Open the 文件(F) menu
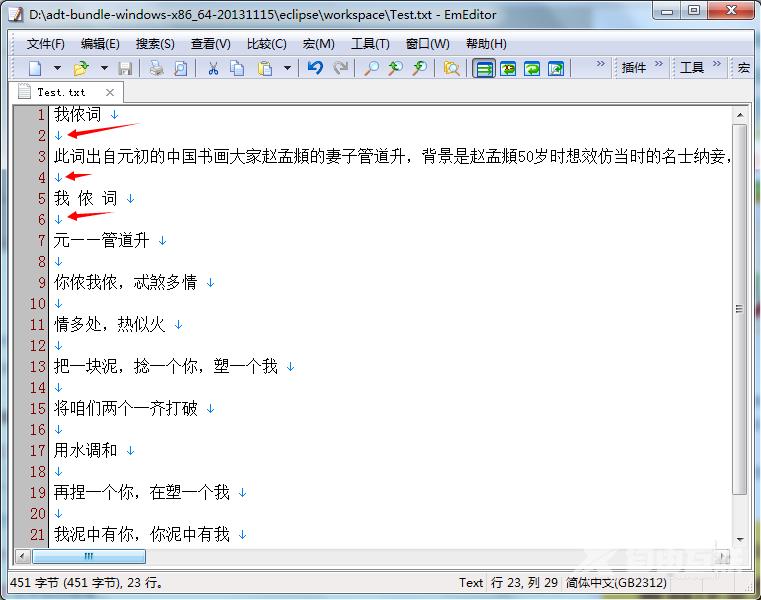 (x=46, y=44)
